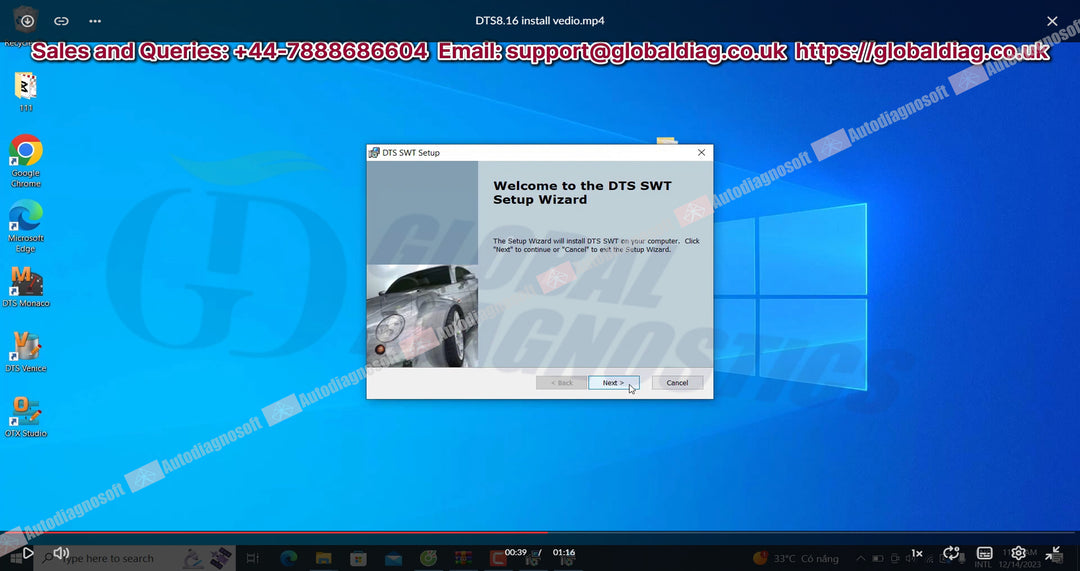Select the 111 archive desktop icon
This screenshot has width=1080, height=571.
tap(25, 92)
